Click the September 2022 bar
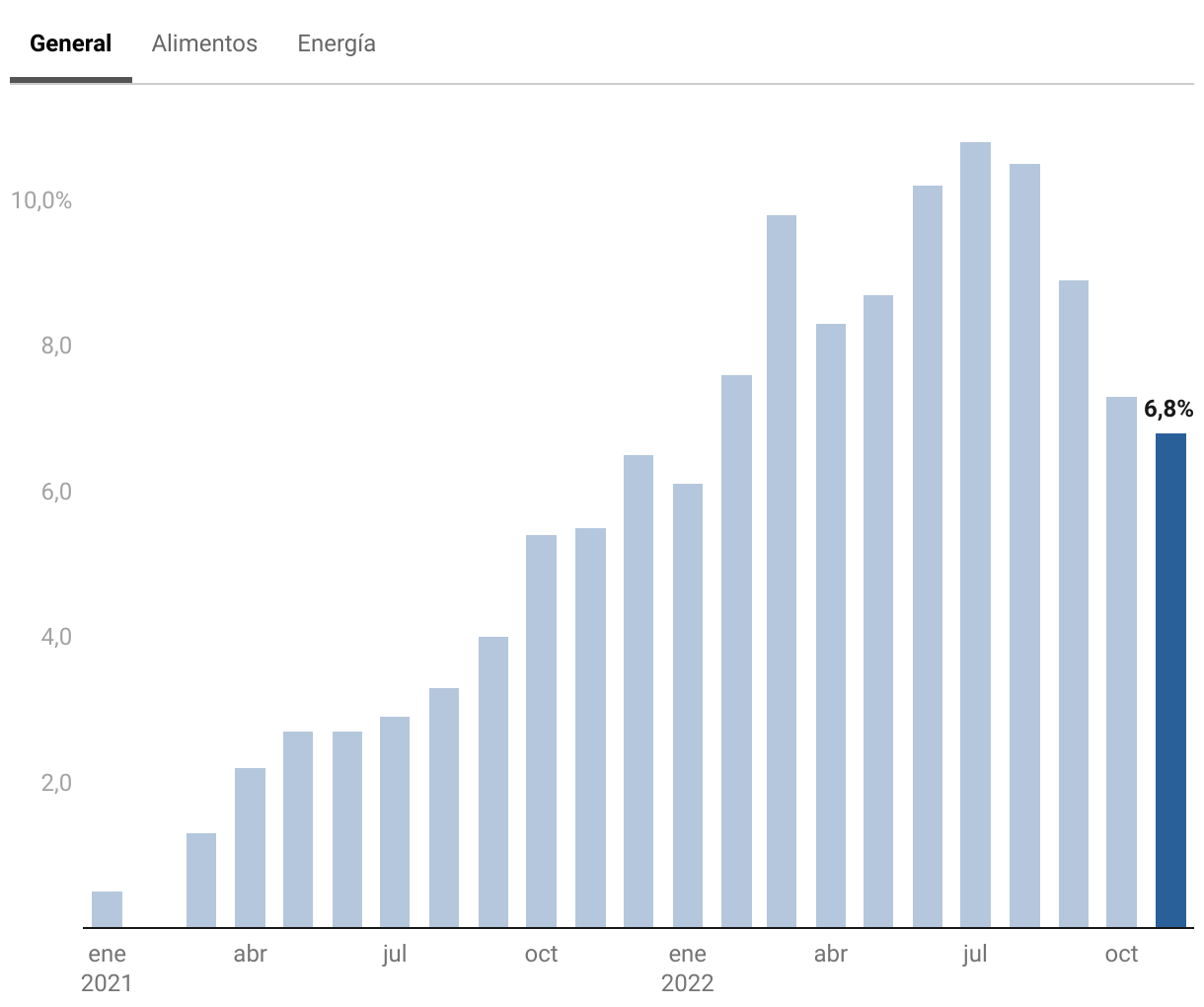The image size is (1204, 1007). point(1074,604)
